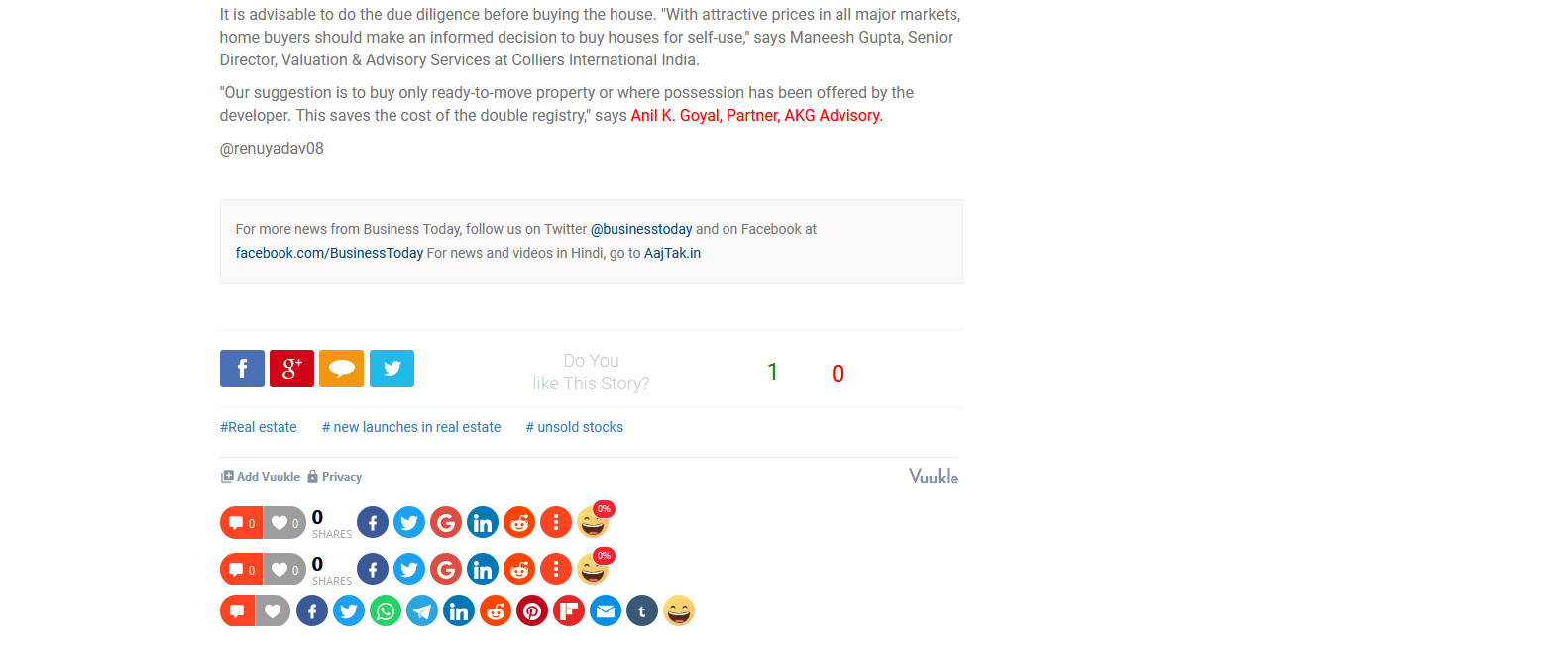1568x664 pixels.
Task: Share through the Flipboard icon
Action: pyautogui.click(x=569, y=610)
